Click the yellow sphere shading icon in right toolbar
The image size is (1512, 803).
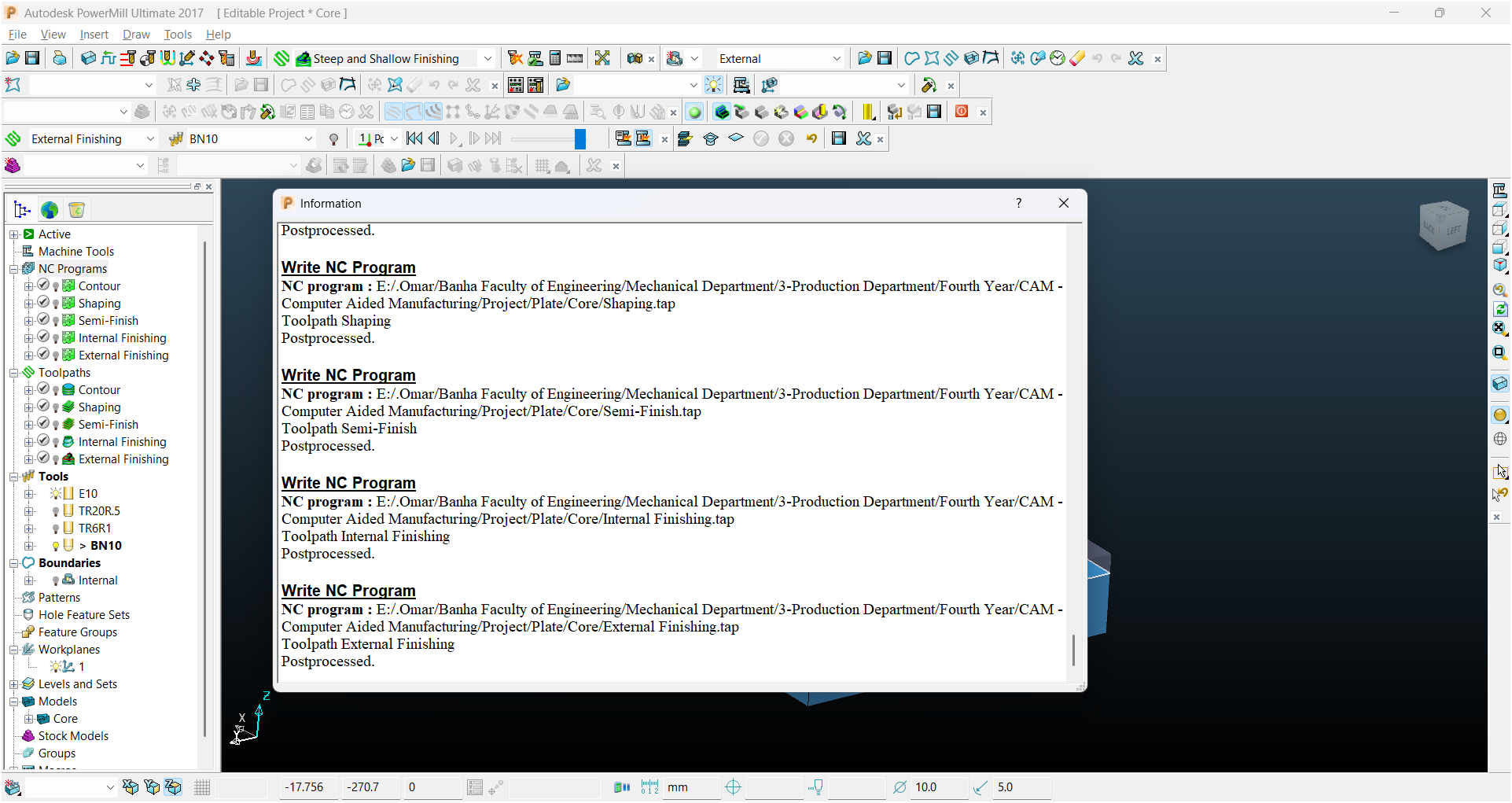point(1499,415)
